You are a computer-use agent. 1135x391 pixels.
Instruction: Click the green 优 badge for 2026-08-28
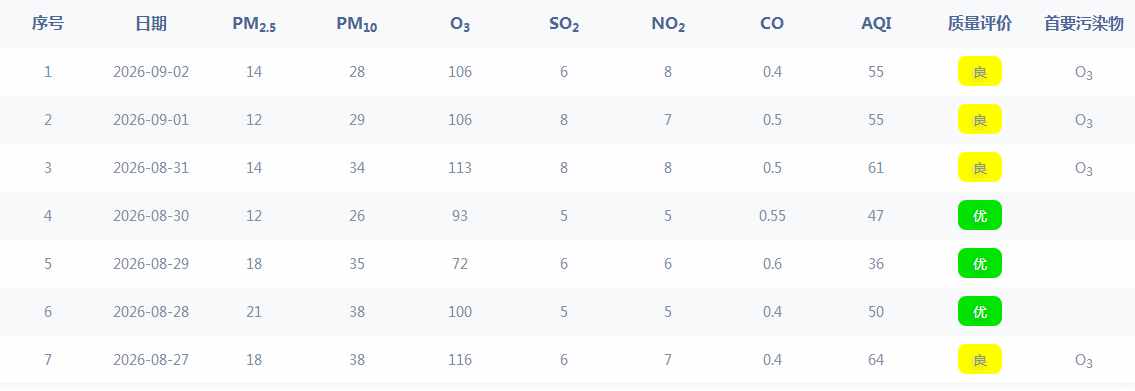tap(979, 311)
